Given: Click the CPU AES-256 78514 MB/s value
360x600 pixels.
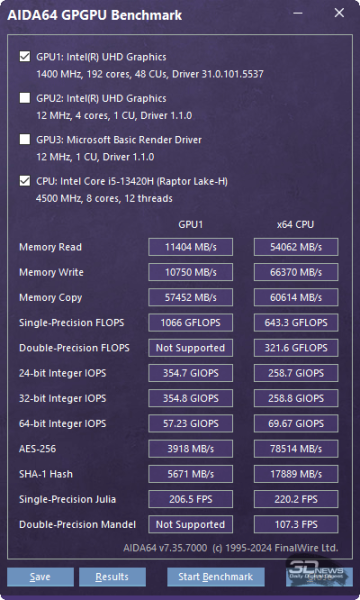Looking at the screenshot, I should point(296,448).
